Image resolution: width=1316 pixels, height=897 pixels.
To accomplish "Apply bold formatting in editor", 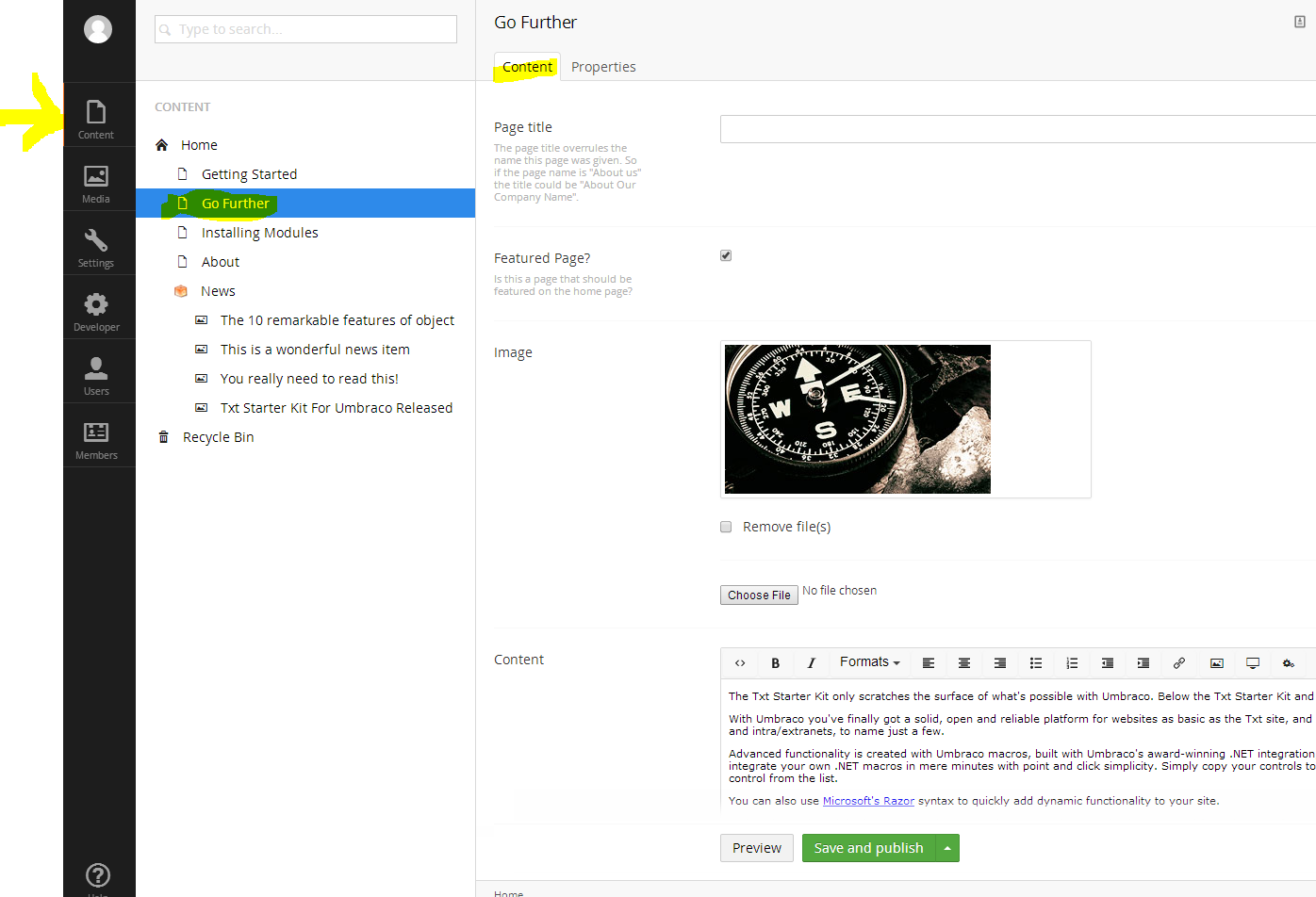I will [776, 663].
